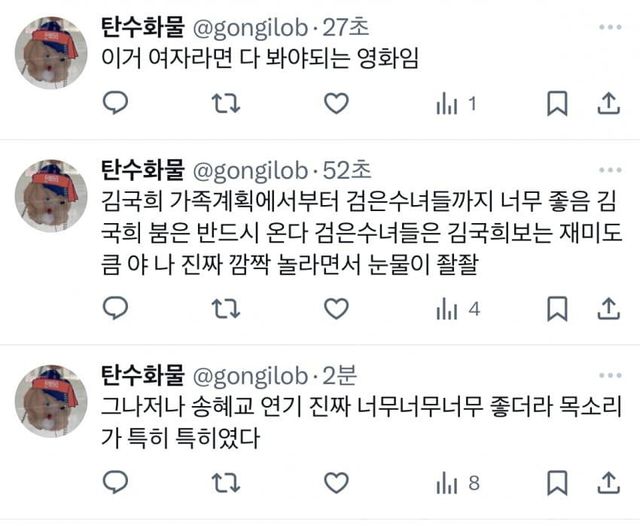Reply to the 27초 tweet
The width and height of the screenshot is (640, 526).
[116, 103]
